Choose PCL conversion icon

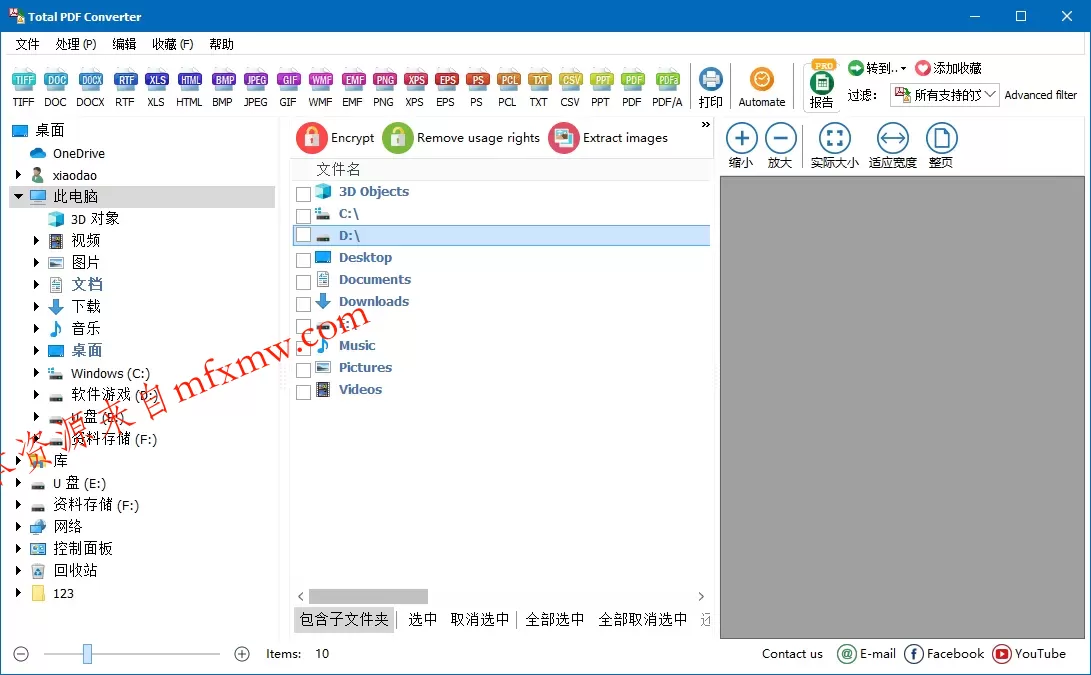(508, 88)
